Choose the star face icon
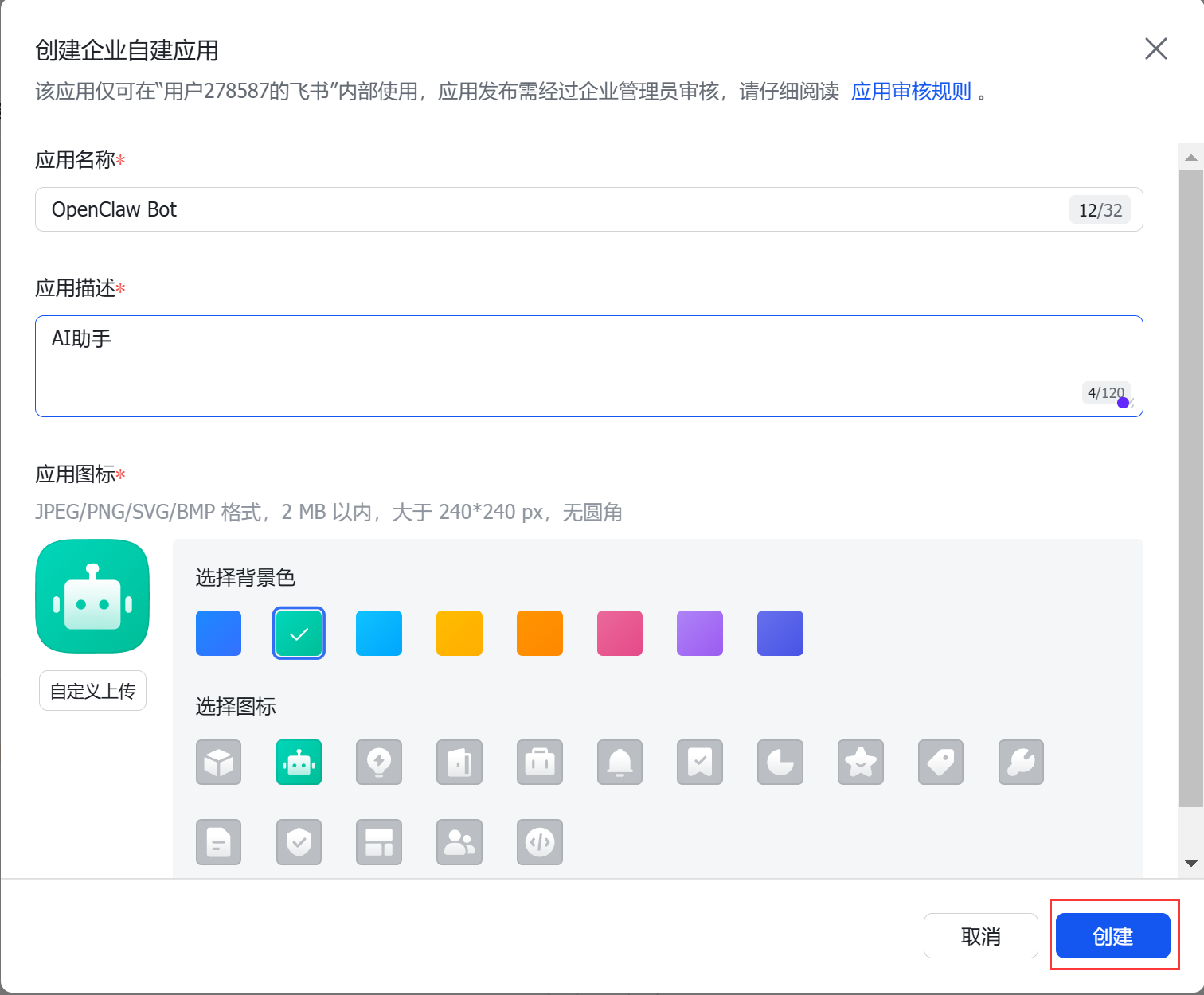Image resolution: width=1204 pixels, height=995 pixels. pyautogui.click(x=861, y=763)
